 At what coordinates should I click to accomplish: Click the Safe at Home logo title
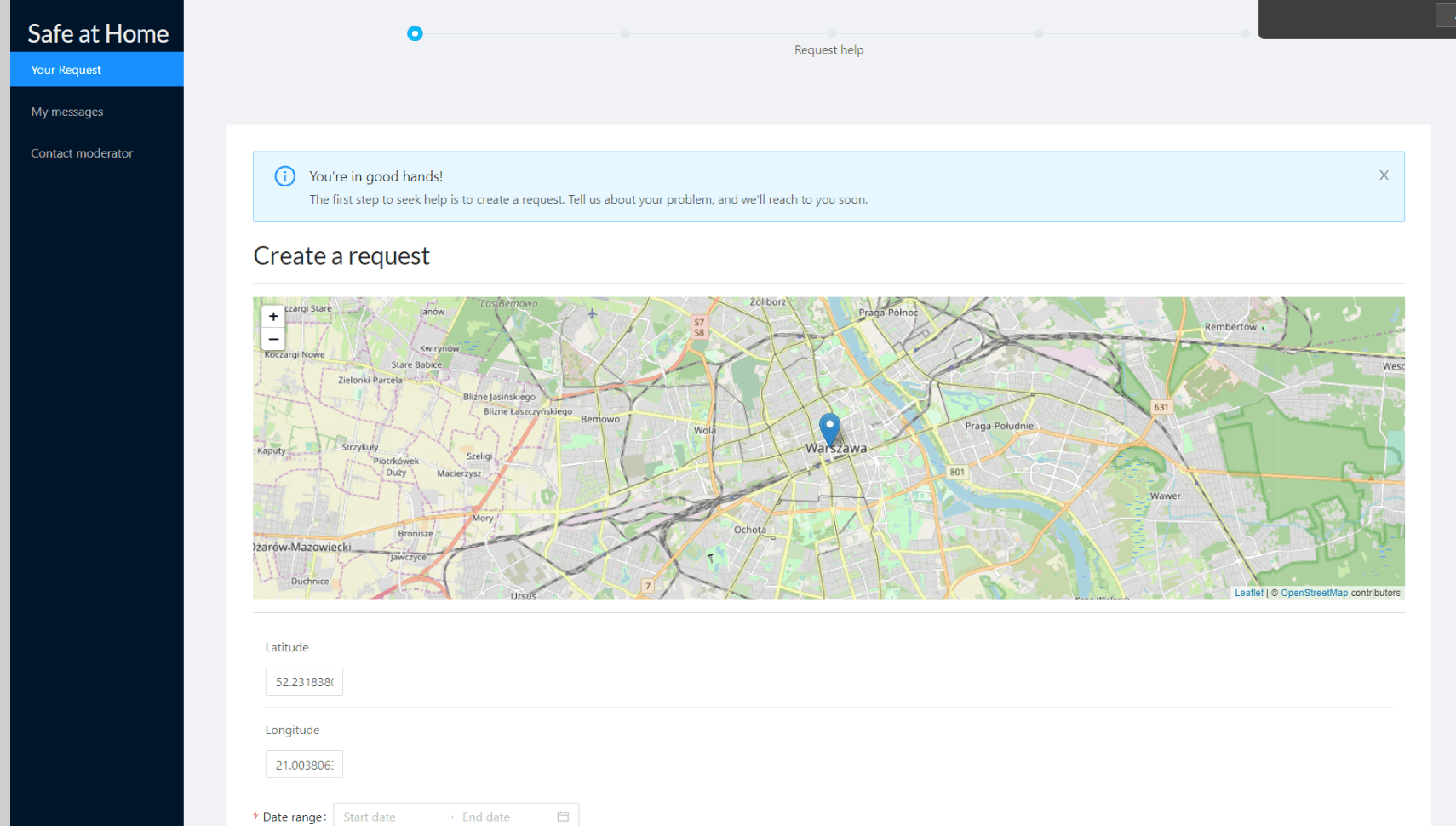pyautogui.click(x=98, y=33)
